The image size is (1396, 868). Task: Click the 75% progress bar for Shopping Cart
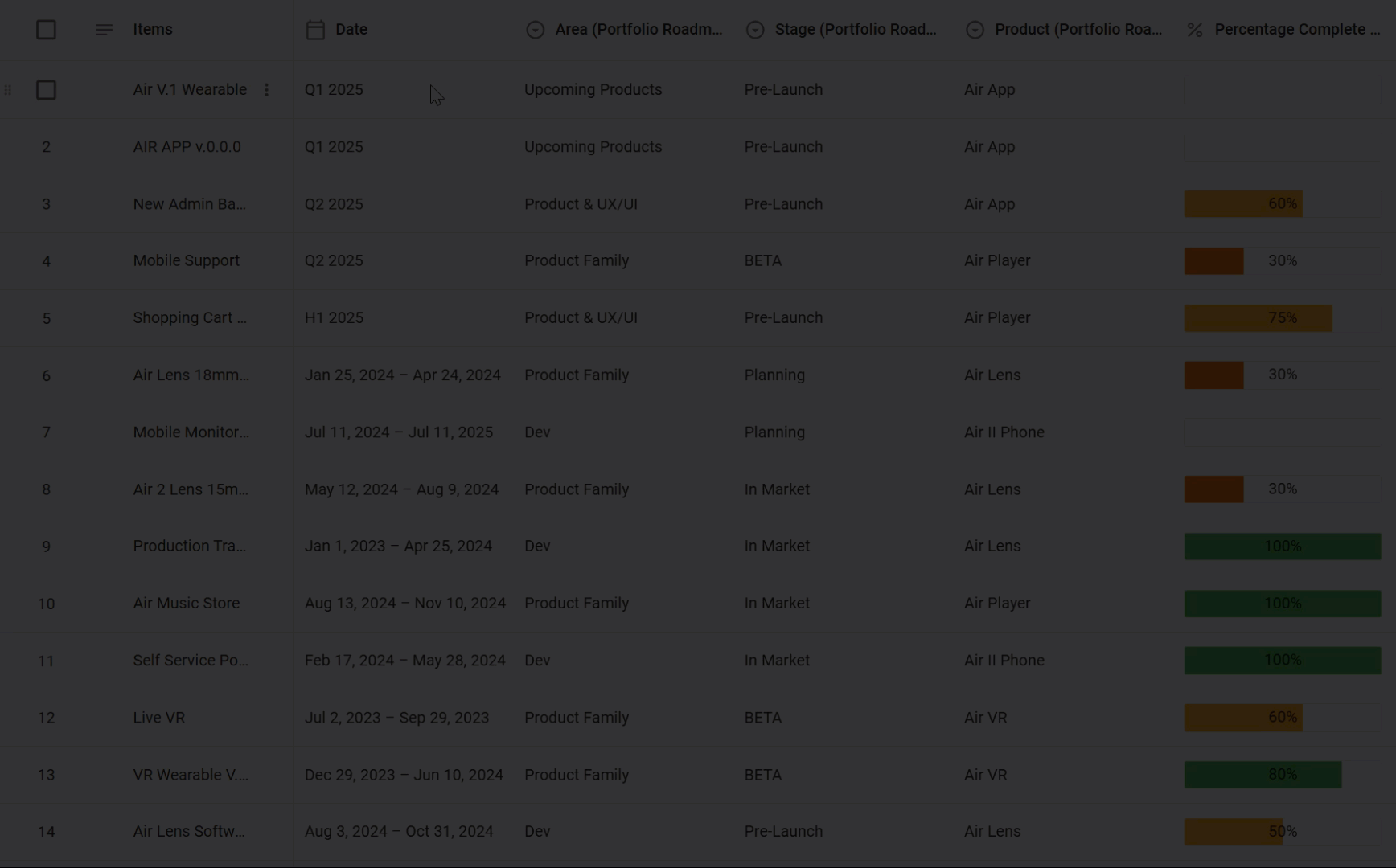tap(1258, 318)
